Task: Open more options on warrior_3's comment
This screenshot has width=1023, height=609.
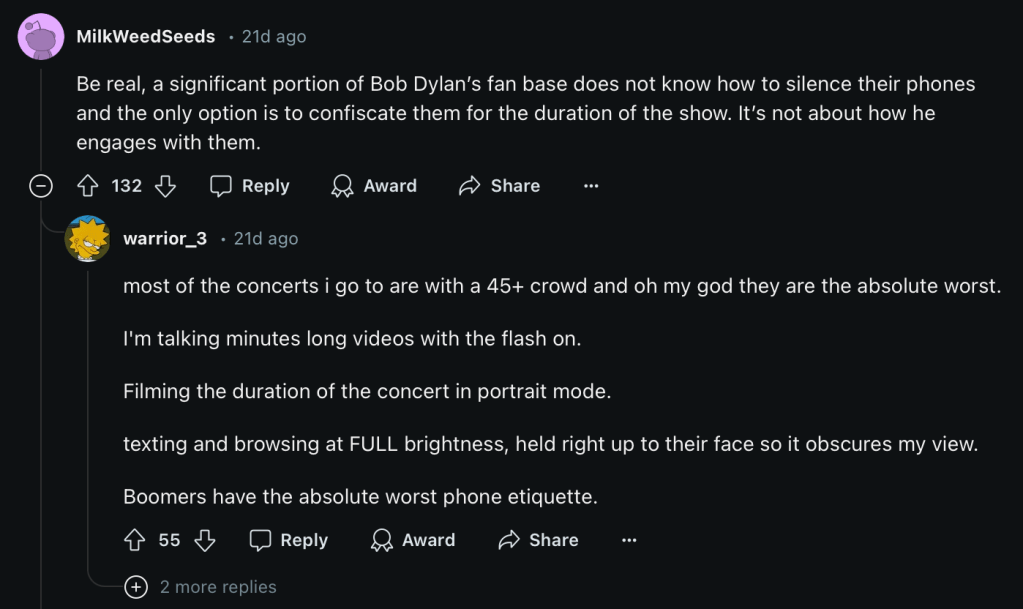Action: [629, 540]
